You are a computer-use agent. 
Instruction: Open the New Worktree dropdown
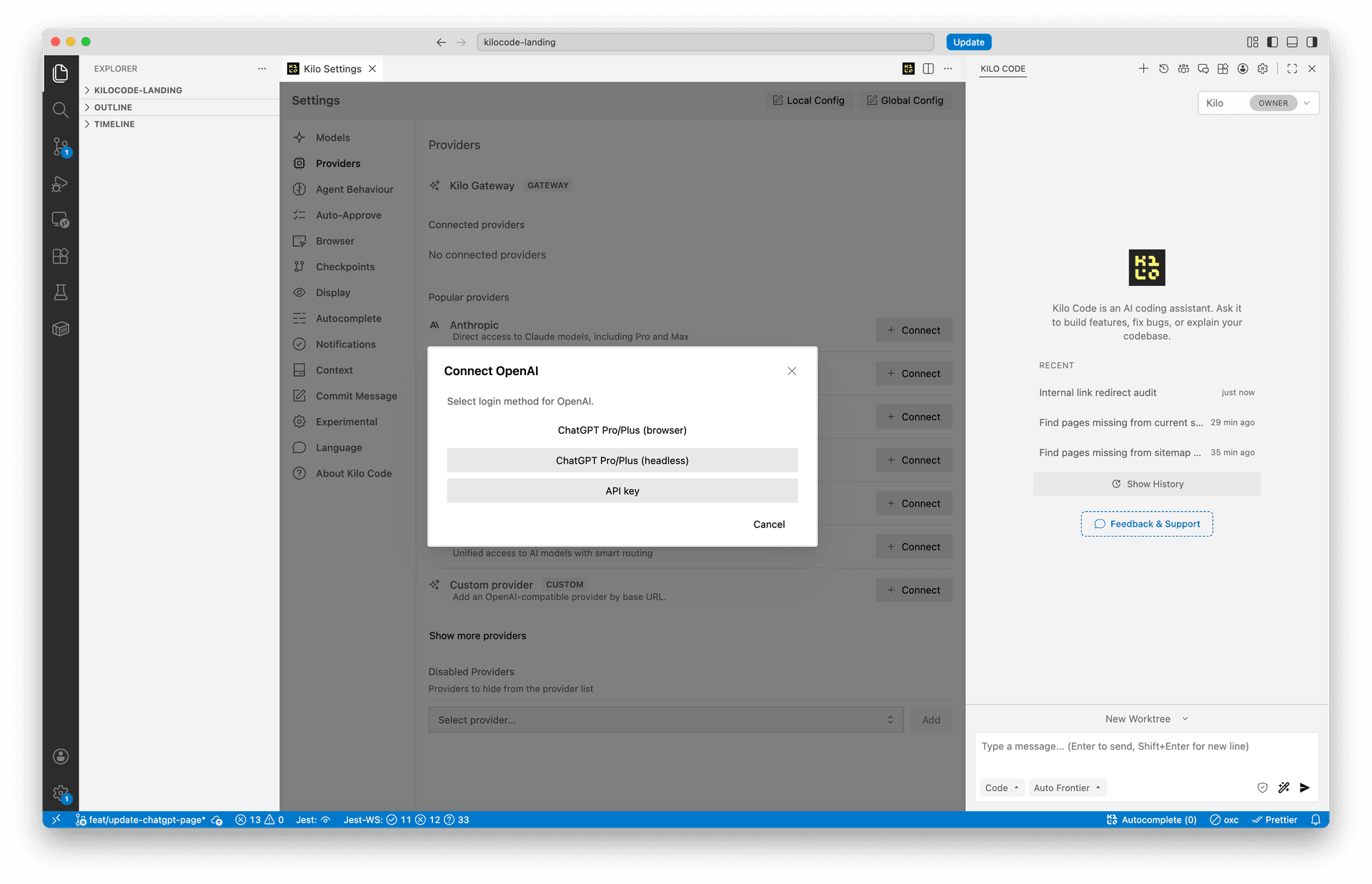tap(1146, 719)
